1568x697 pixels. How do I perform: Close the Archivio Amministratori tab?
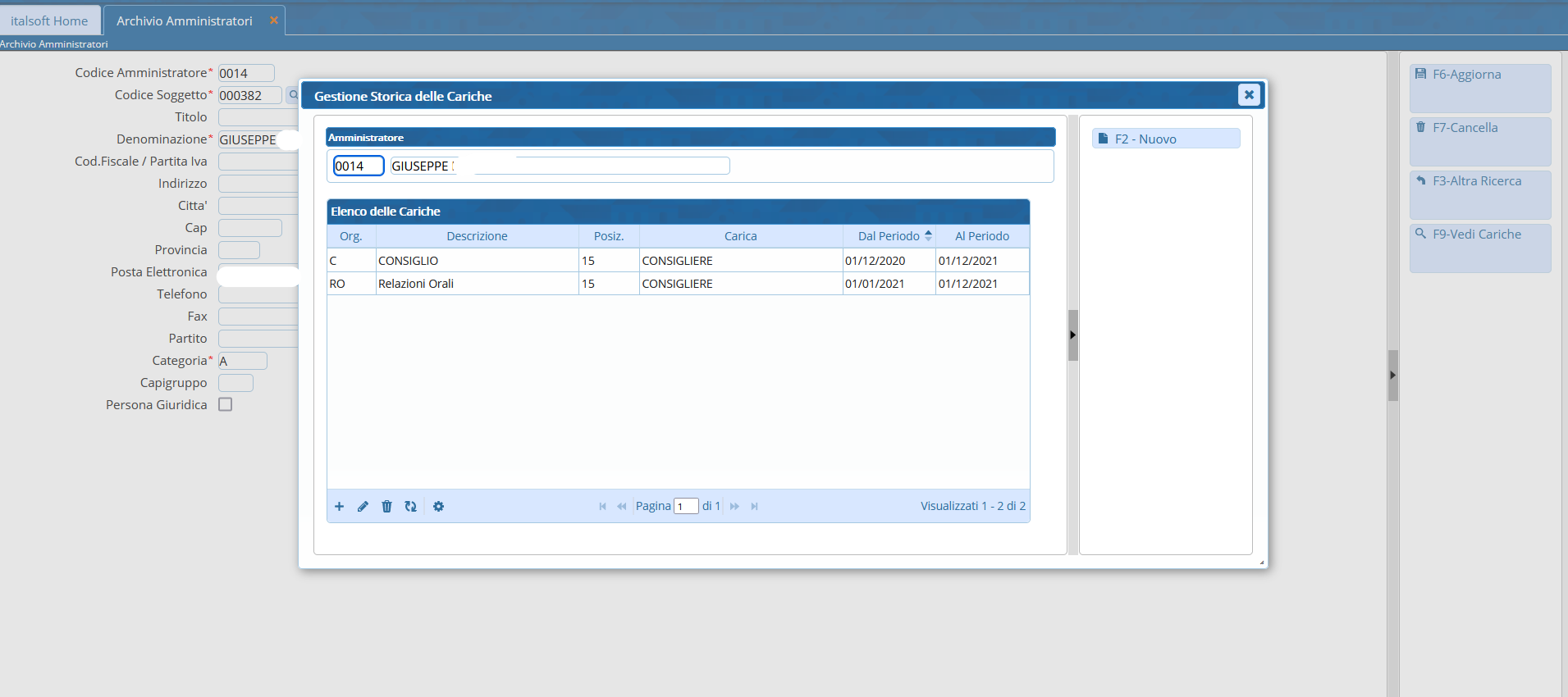274,20
